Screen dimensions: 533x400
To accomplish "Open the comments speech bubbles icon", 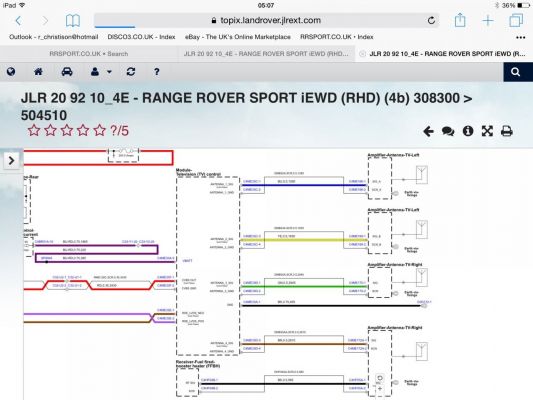I will pyautogui.click(x=448, y=131).
